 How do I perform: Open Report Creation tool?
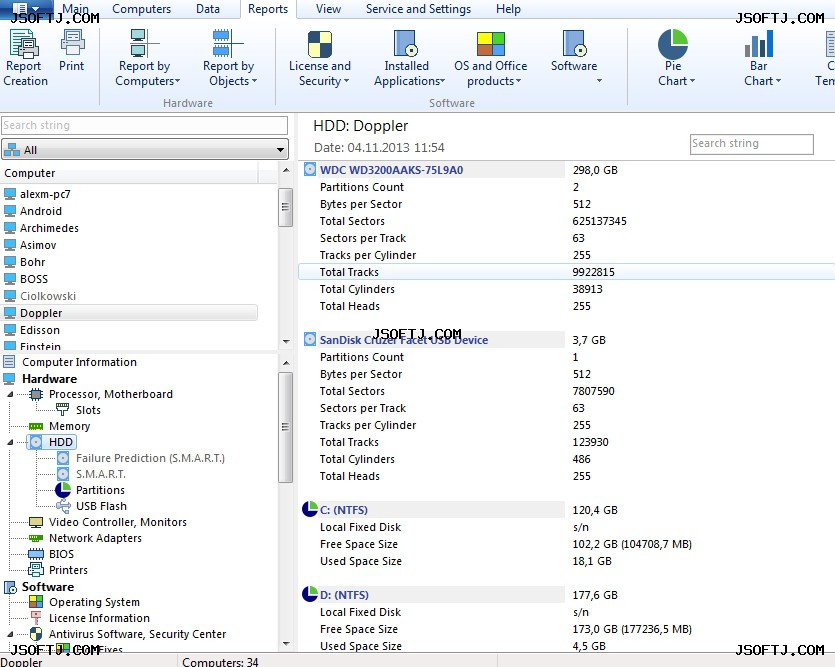[x=25, y=57]
